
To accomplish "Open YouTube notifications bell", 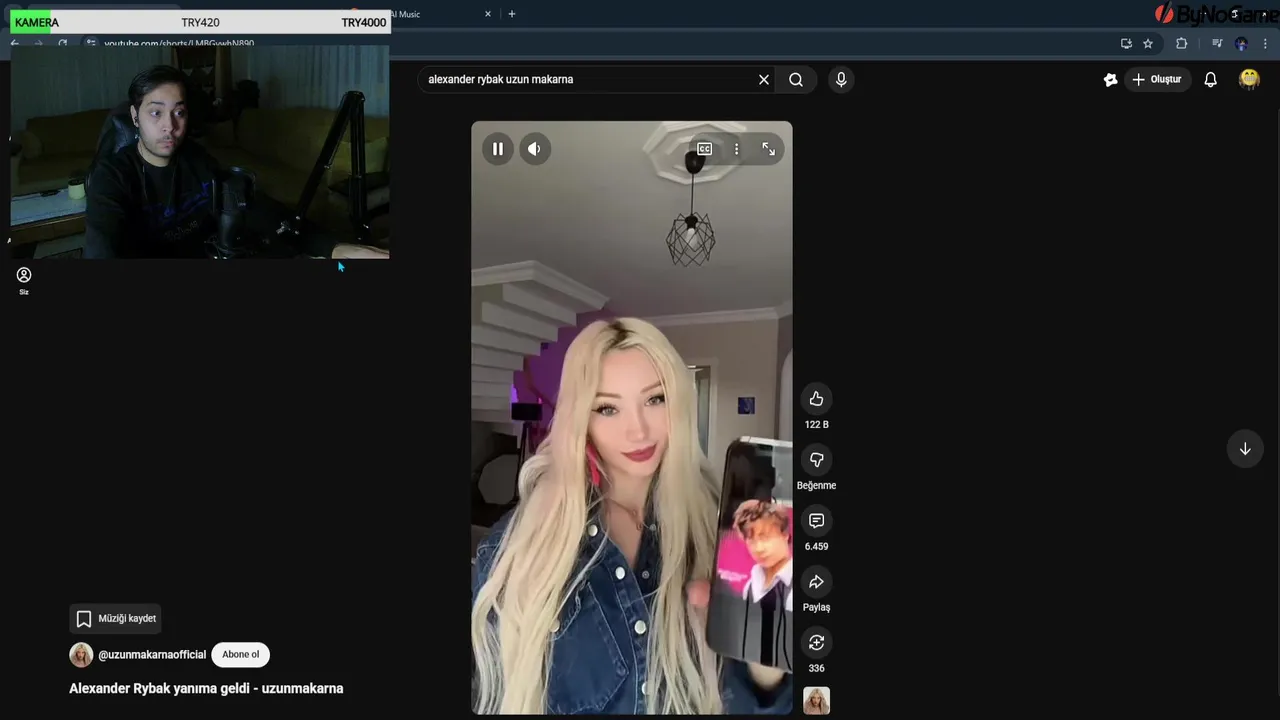I will 1210,79.
